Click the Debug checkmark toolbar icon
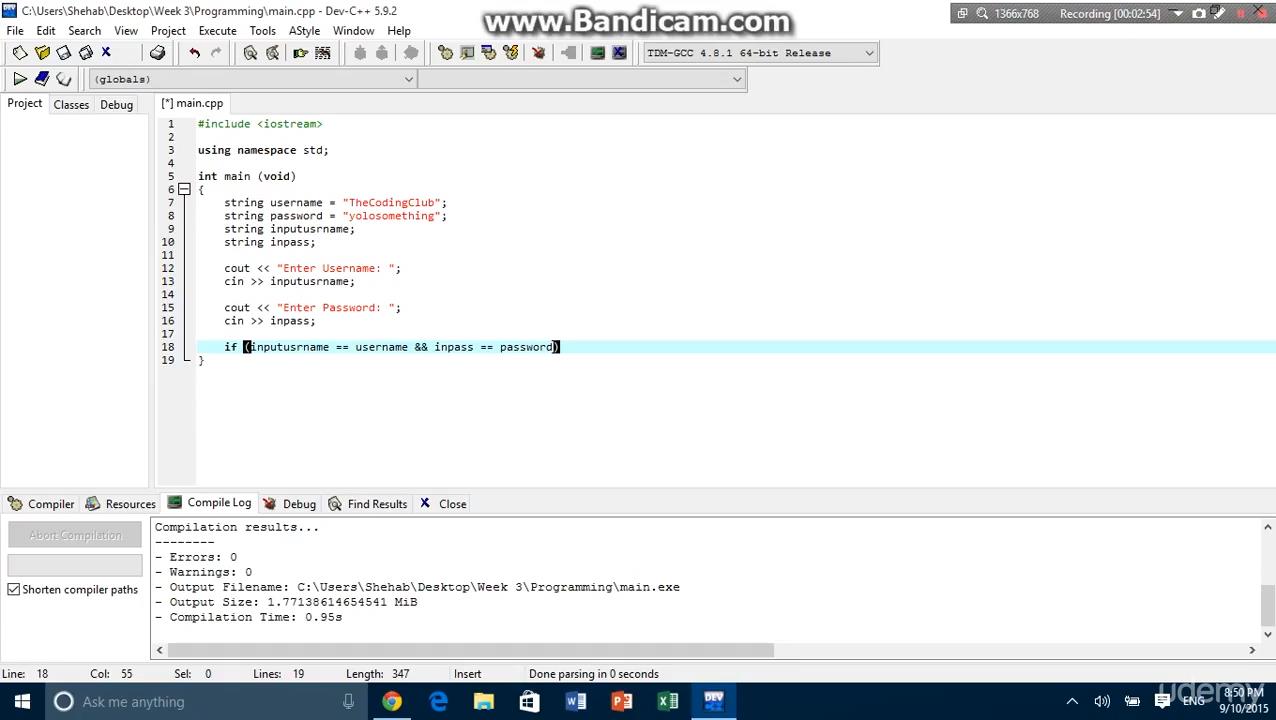Viewport: 1276px width, 720px height. tap(539, 53)
